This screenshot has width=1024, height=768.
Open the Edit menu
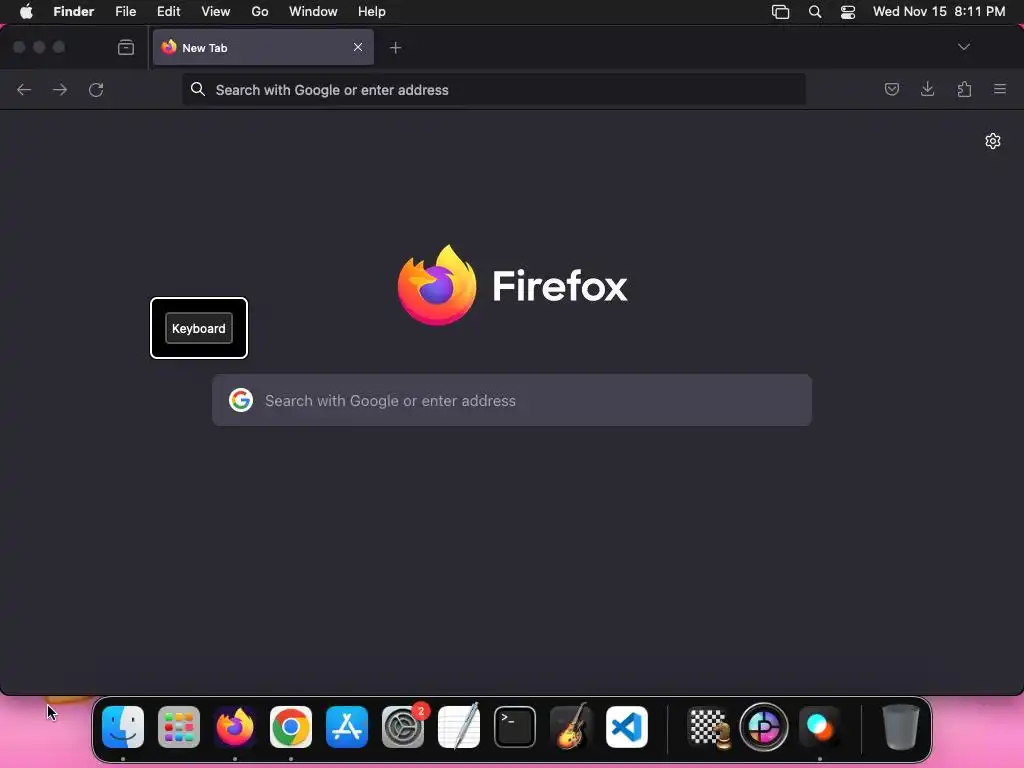pos(168,12)
